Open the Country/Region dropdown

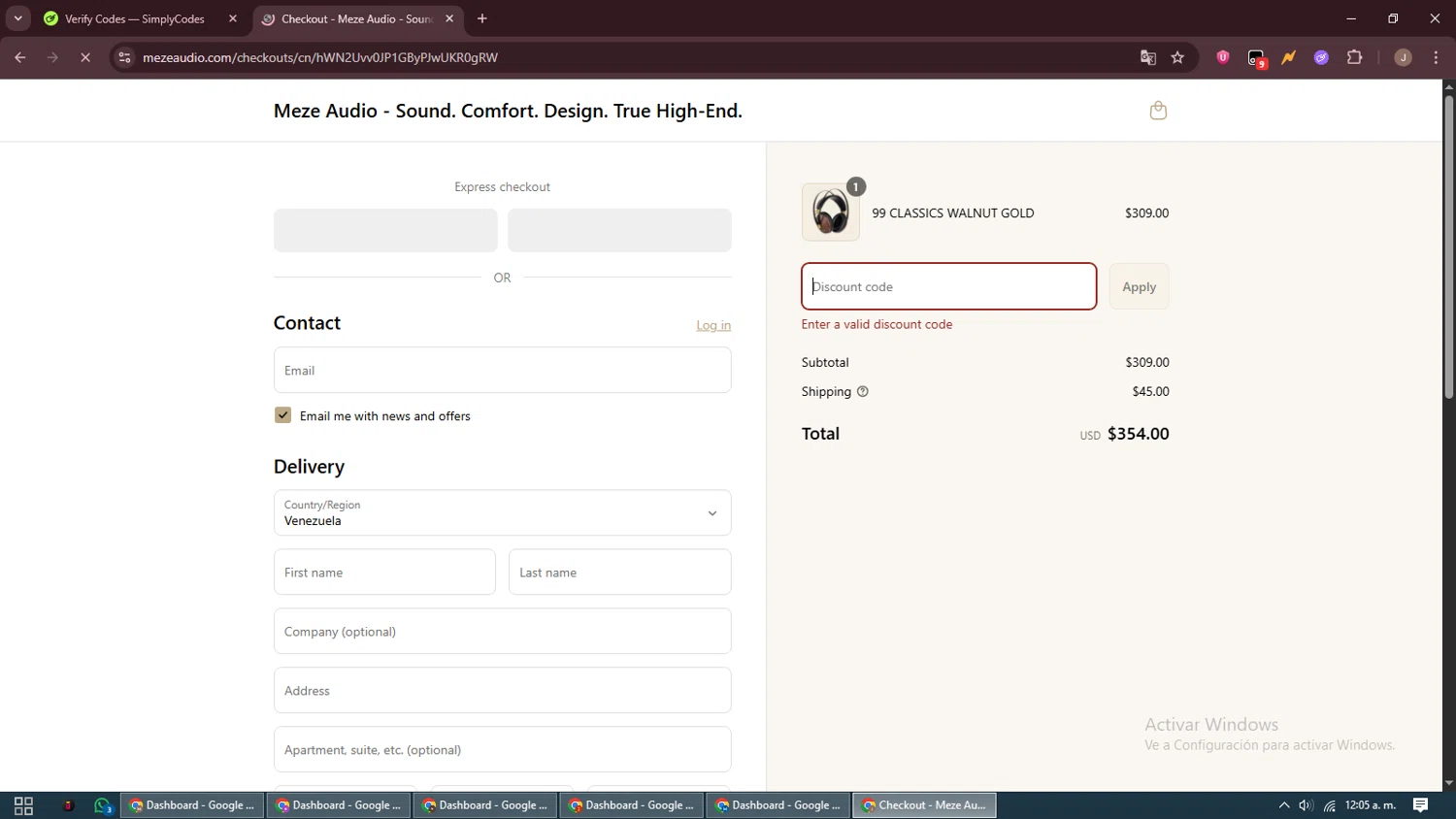pyautogui.click(x=502, y=512)
